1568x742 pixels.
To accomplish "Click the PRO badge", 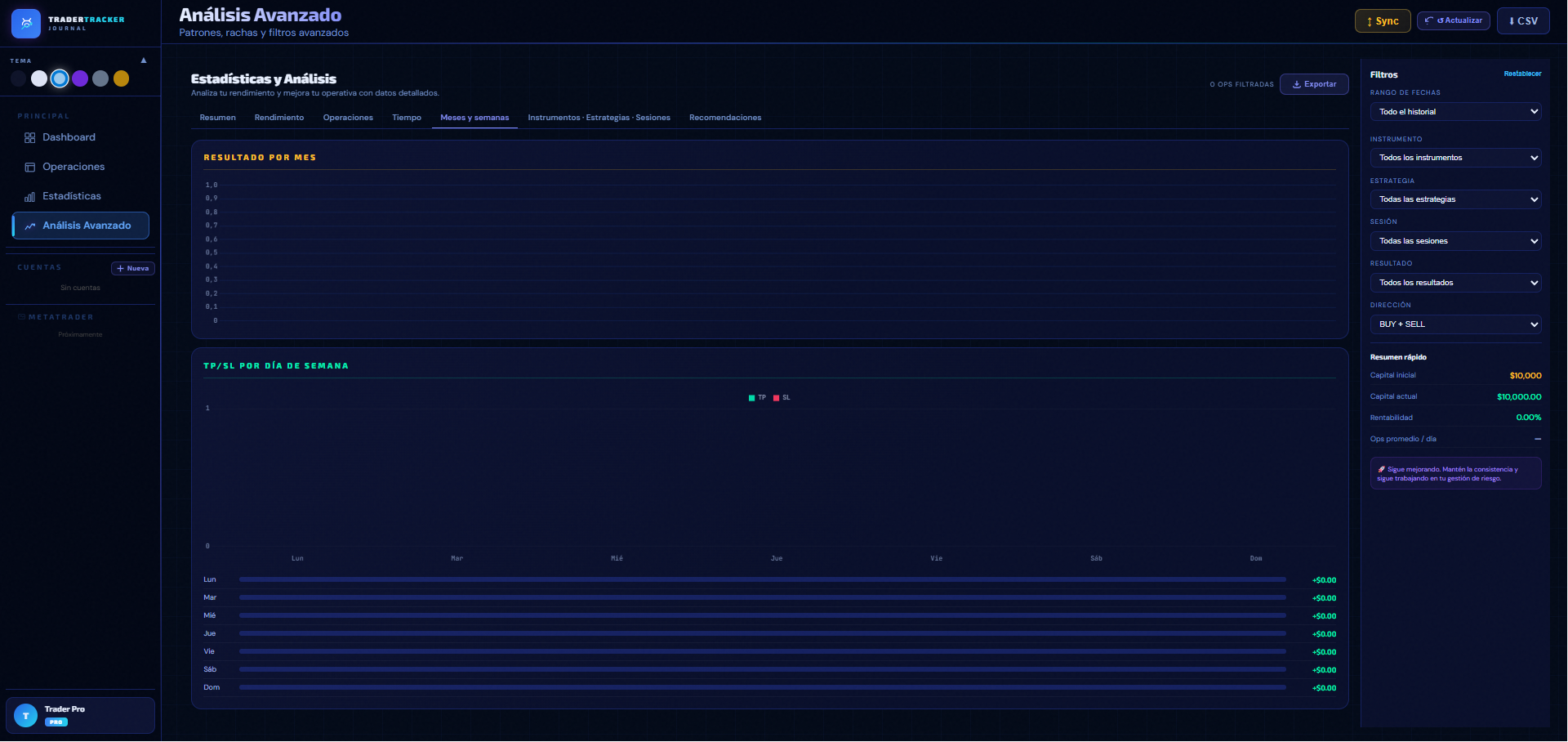I will (x=56, y=722).
